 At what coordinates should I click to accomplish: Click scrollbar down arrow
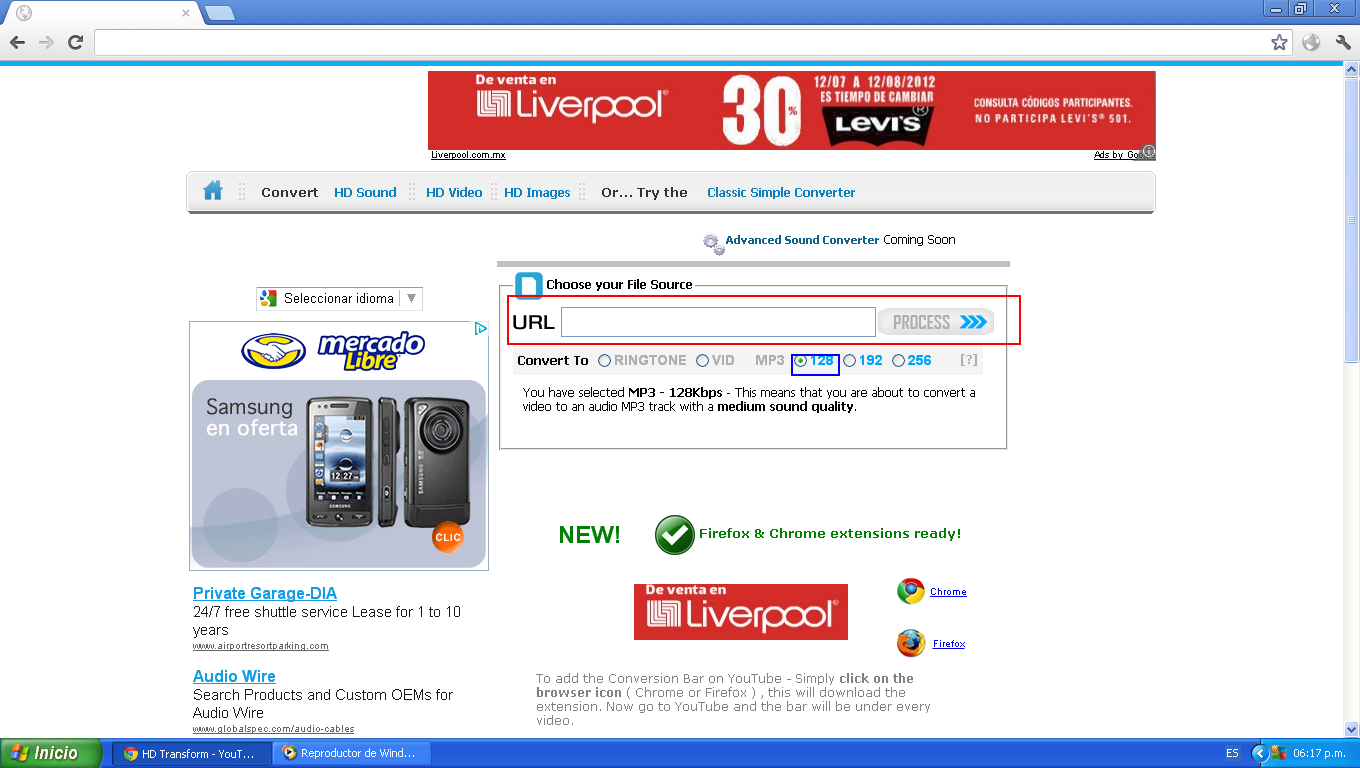(x=1351, y=730)
